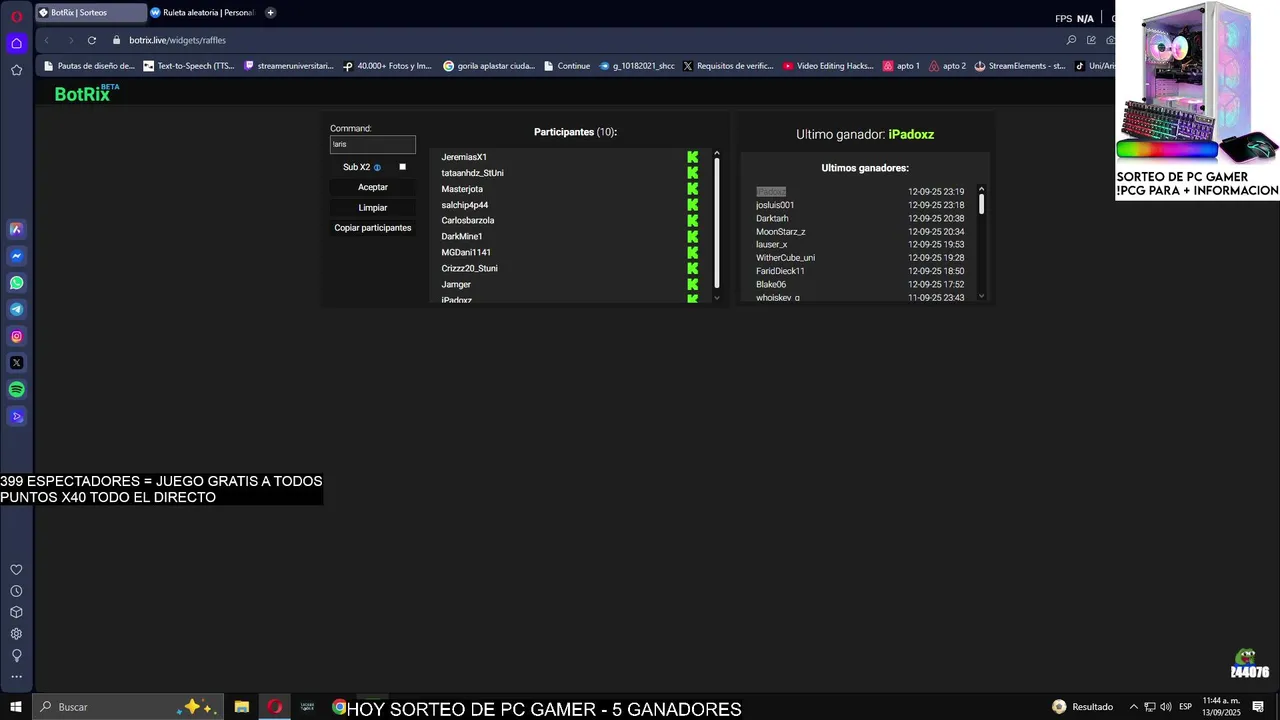Click the lightbulb tips icon in sidebar
1280x720 pixels.
point(16,656)
